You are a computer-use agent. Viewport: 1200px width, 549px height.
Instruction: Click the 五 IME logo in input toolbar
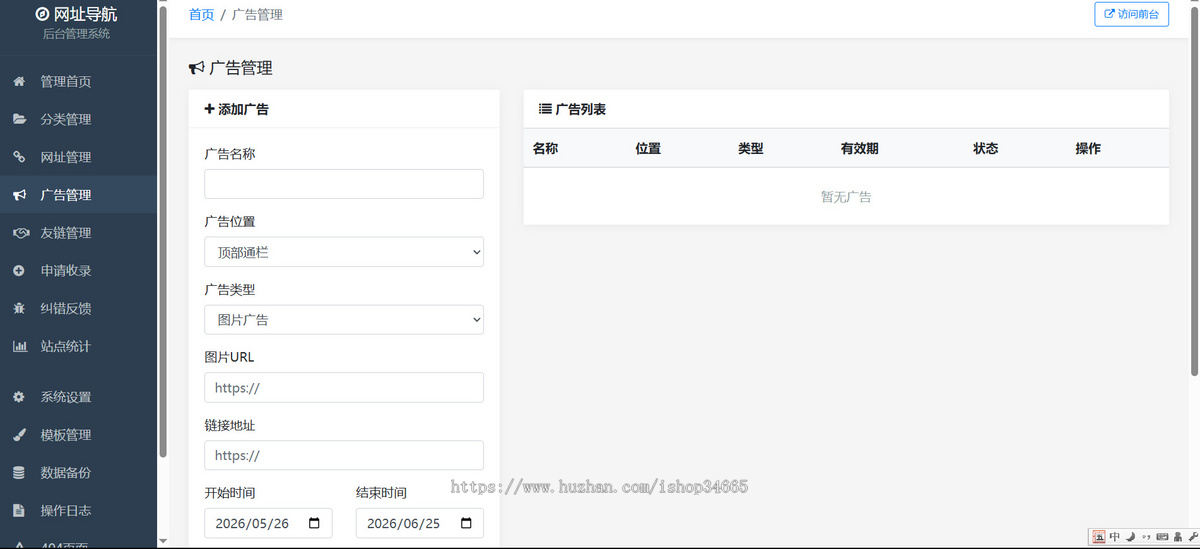click(1099, 537)
